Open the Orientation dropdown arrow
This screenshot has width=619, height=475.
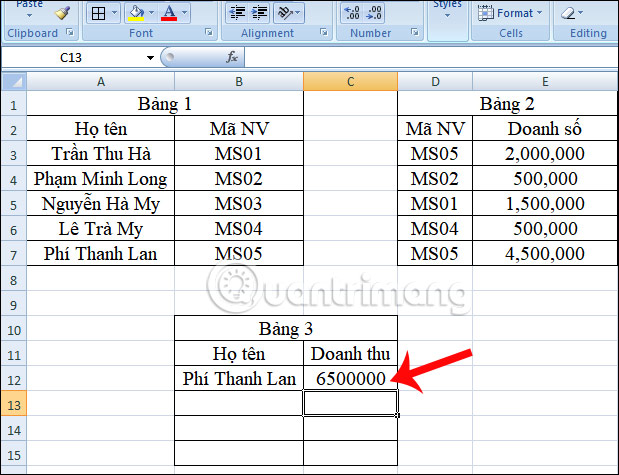(x=298, y=13)
